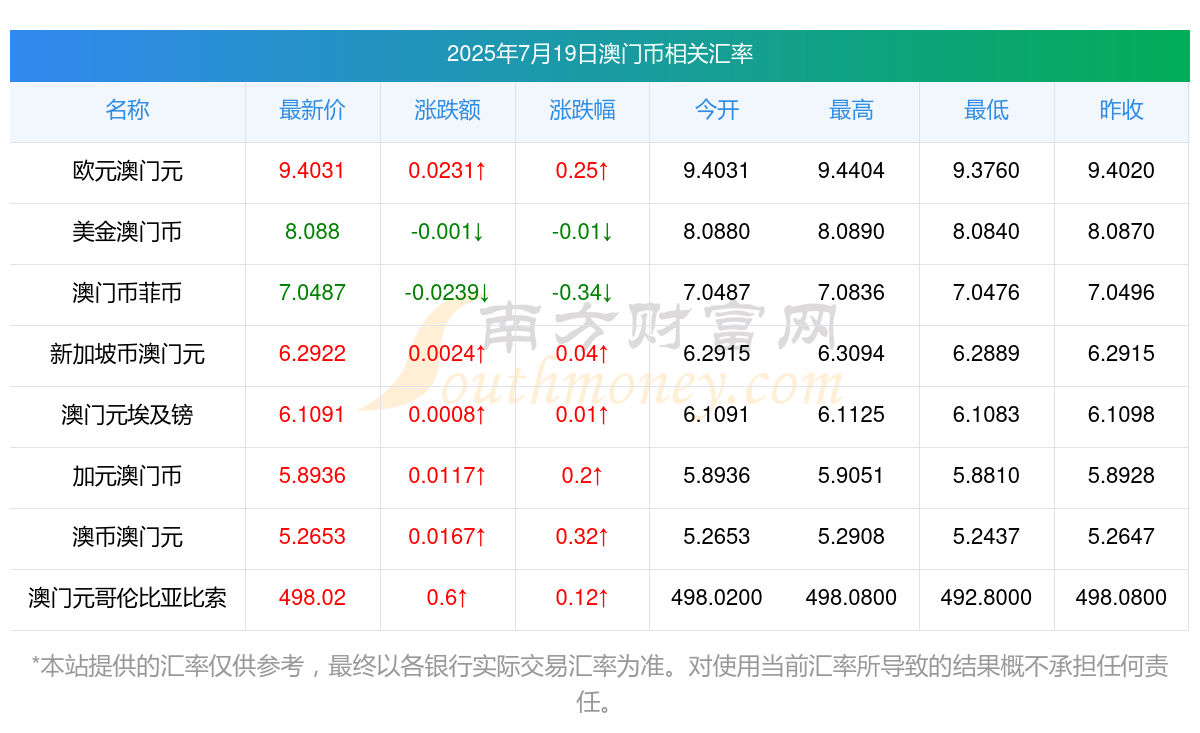Click high value 7.0836
This screenshot has width=1200, height=733.
click(x=852, y=293)
